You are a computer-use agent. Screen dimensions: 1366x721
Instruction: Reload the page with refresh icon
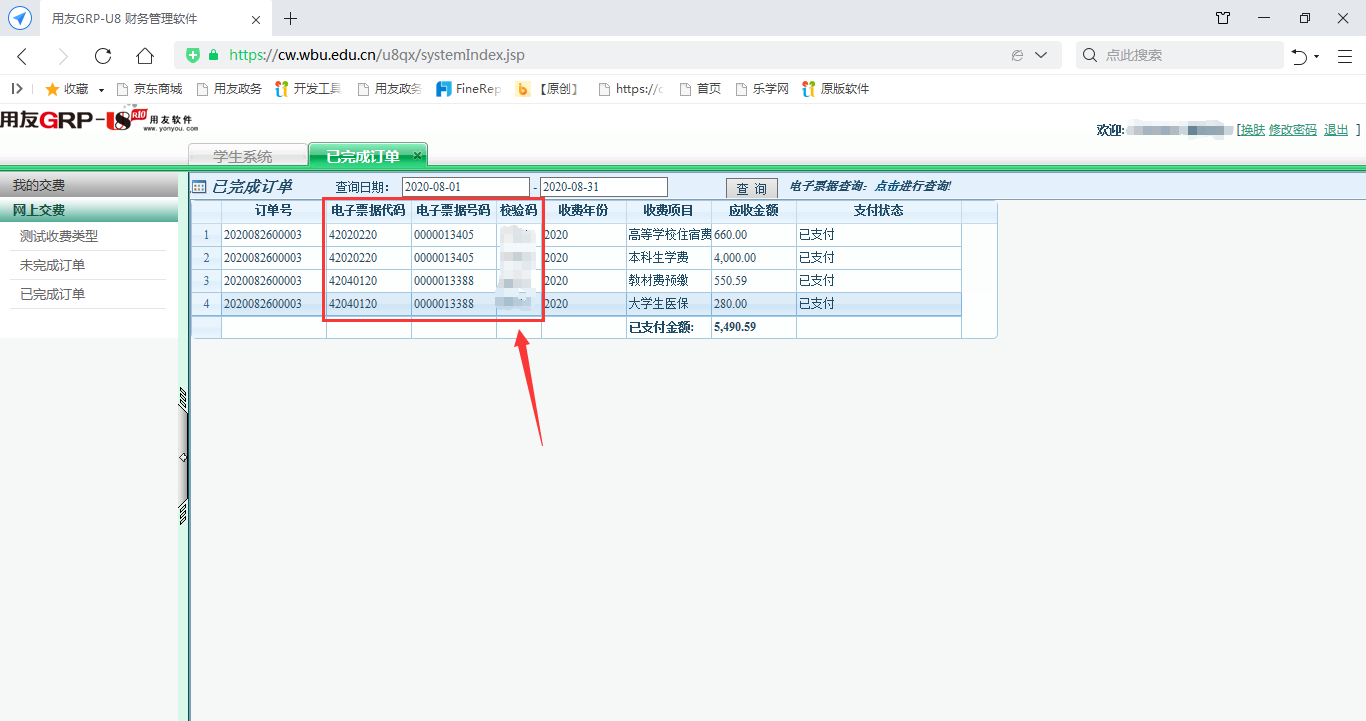(103, 56)
